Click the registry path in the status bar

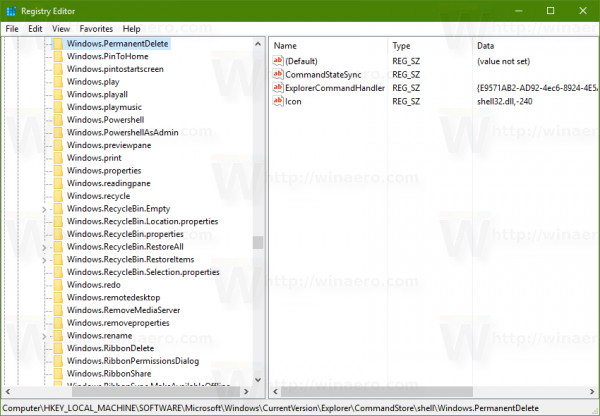[x=271, y=408]
